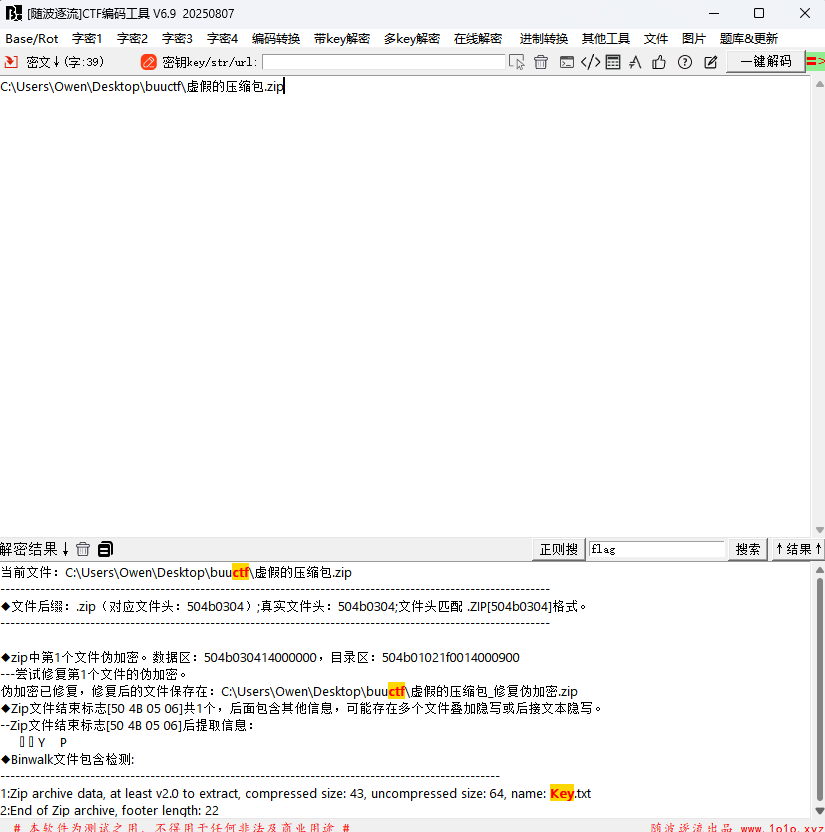Click the 正则搜 button
Screen dimensions: 825x832
click(559, 549)
